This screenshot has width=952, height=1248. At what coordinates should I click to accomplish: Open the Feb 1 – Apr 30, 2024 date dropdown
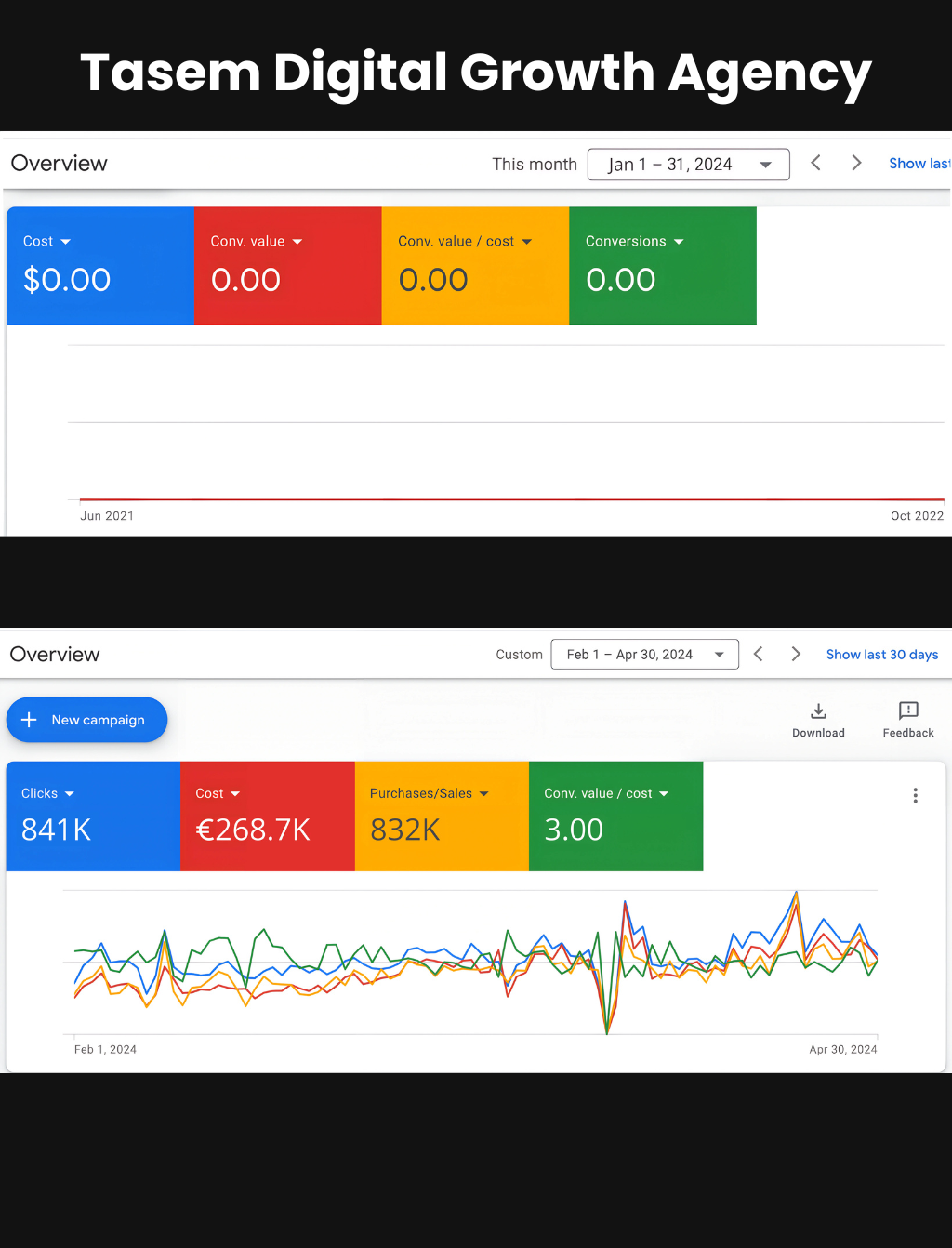[x=645, y=655]
